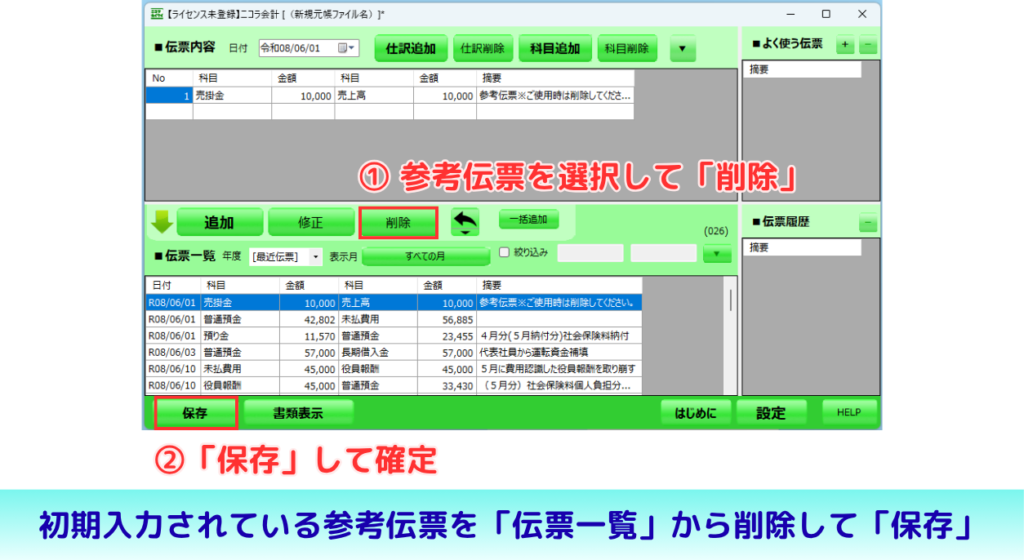Toggle the 絞り込み checkbox
The height and width of the screenshot is (560, 1024).
tap(504, 252)
